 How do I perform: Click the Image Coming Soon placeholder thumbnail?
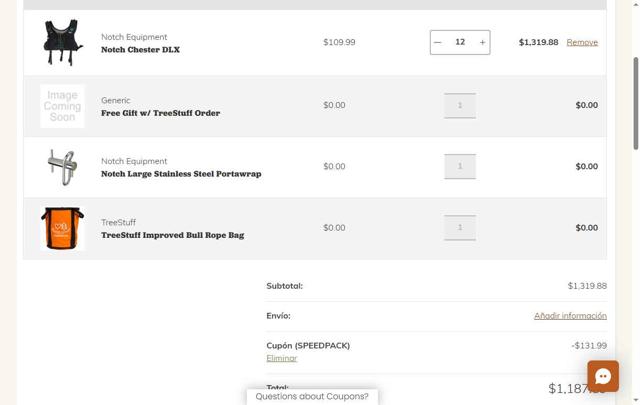[62, 106]
